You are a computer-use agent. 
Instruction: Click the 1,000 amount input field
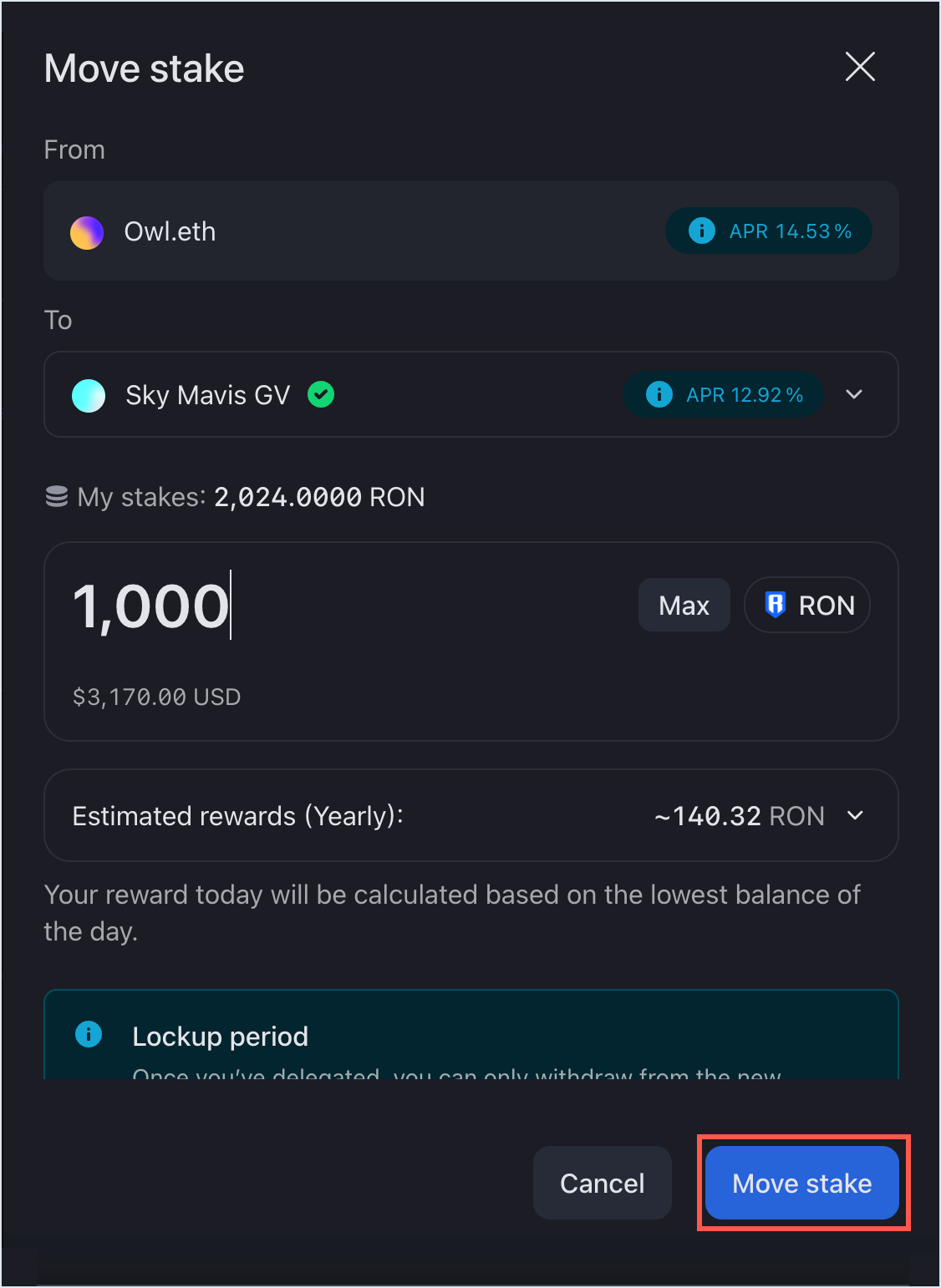click(x=334, y=606)
